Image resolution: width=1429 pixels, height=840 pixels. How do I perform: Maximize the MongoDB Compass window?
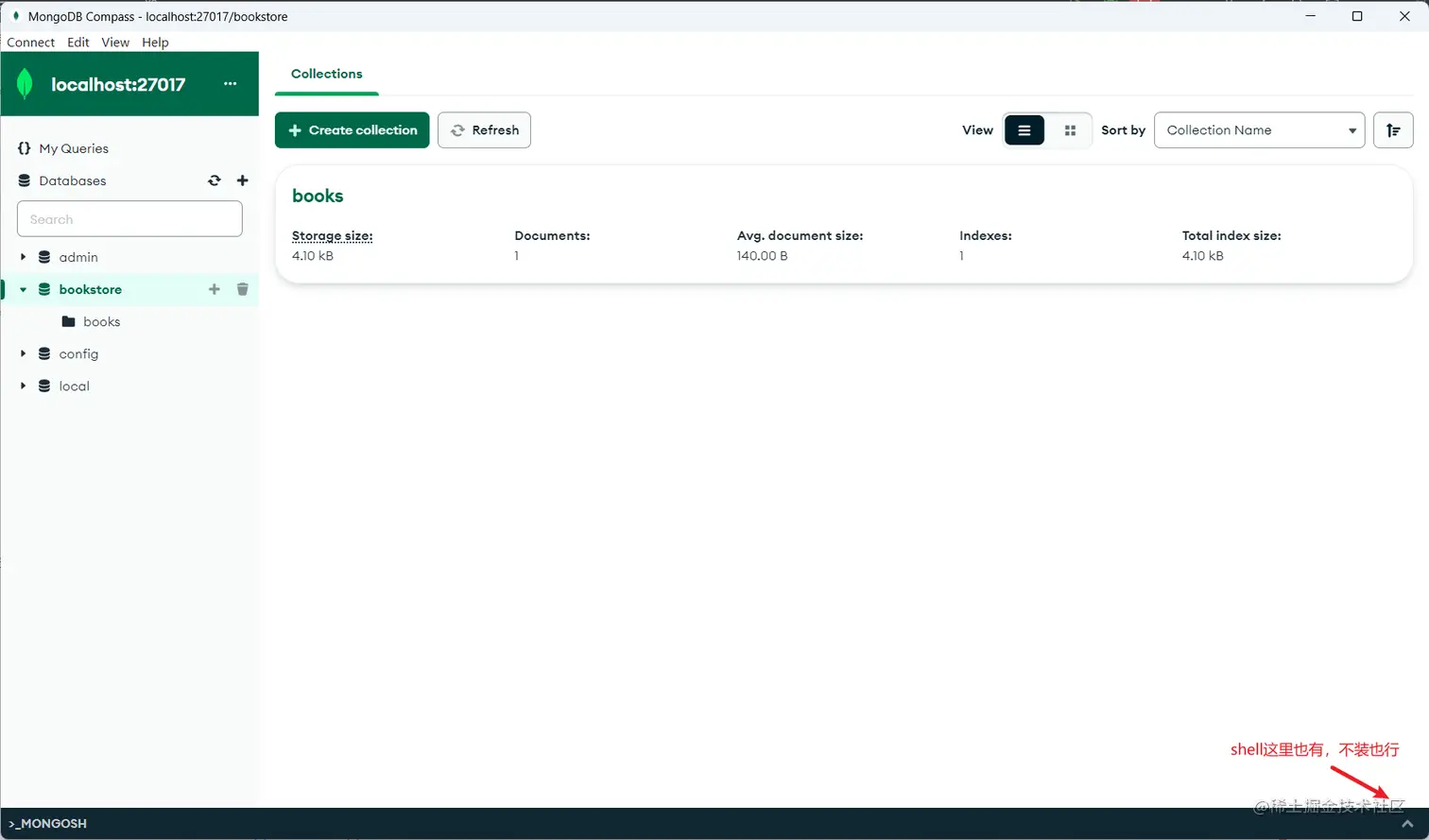[x=1357, y=16]
